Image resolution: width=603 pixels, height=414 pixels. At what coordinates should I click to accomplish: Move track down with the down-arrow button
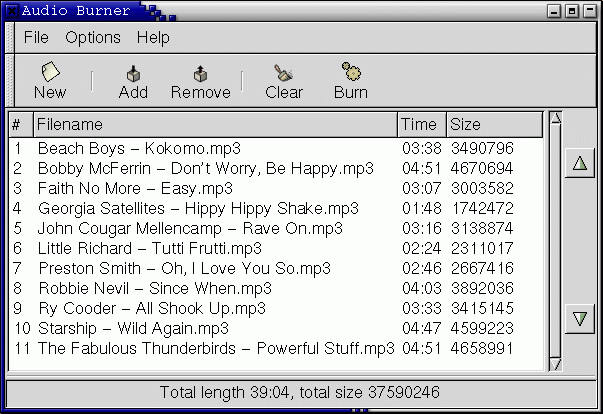point(580,319)
